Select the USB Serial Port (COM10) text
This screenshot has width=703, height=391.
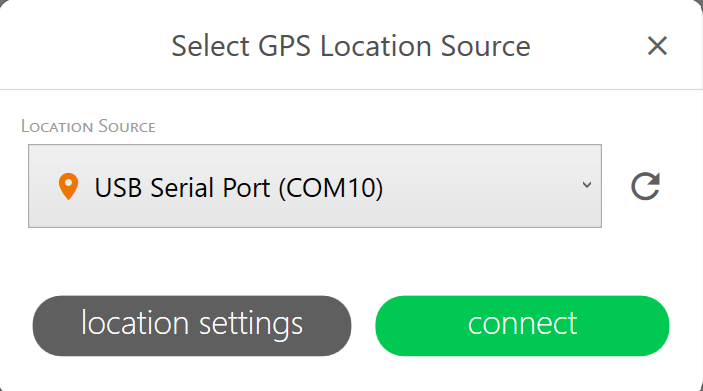(239, 187)
